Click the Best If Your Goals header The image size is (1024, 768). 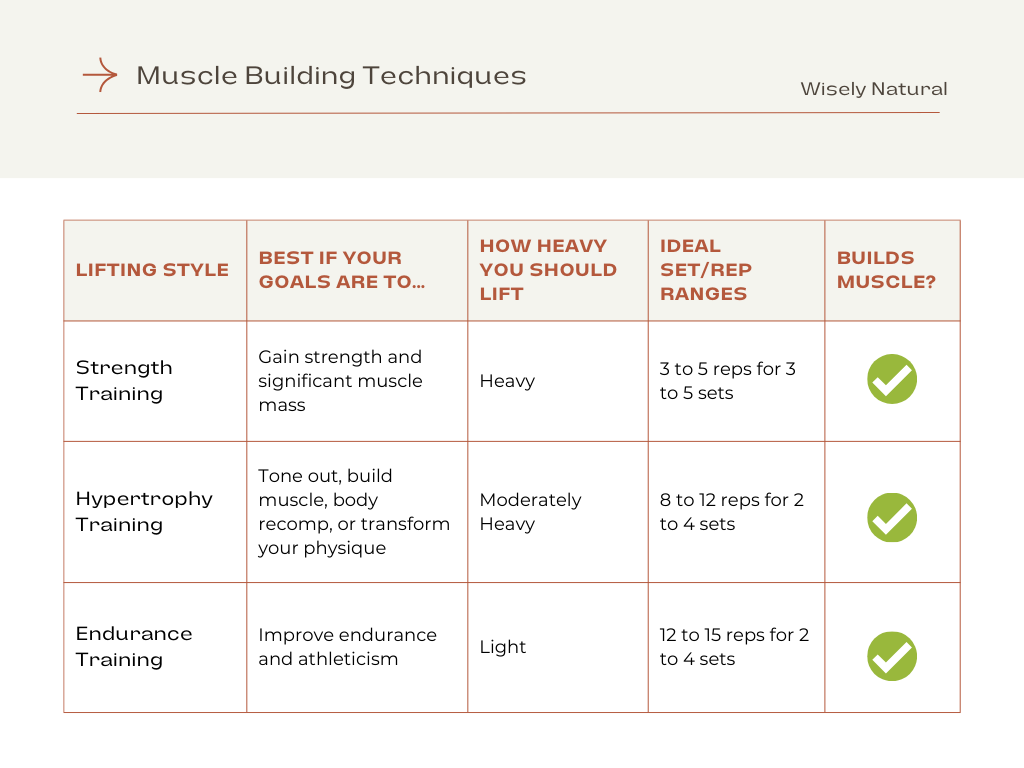click(341, 270)
